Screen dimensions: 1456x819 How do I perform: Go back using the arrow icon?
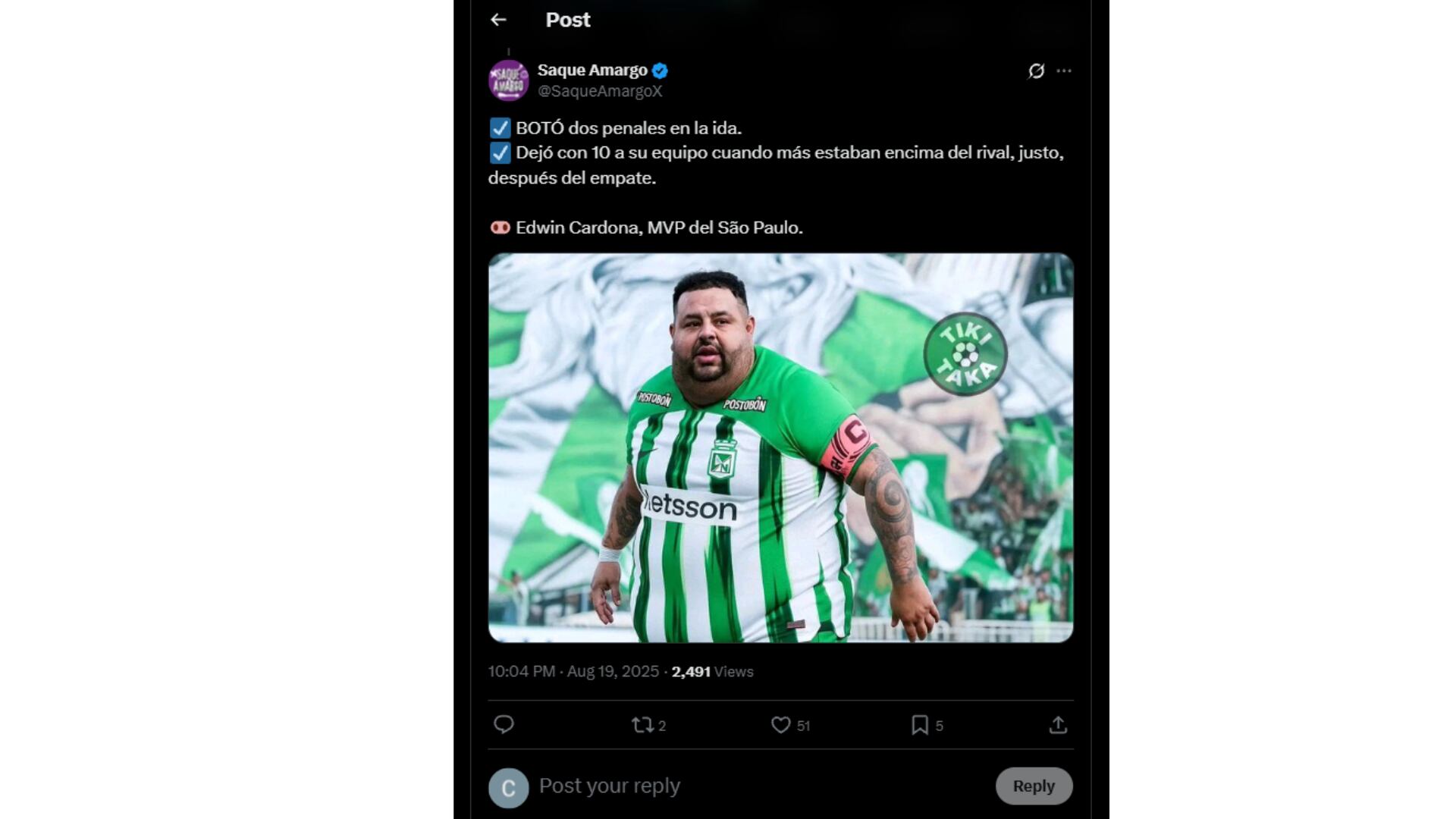click(x=498, y=20)
